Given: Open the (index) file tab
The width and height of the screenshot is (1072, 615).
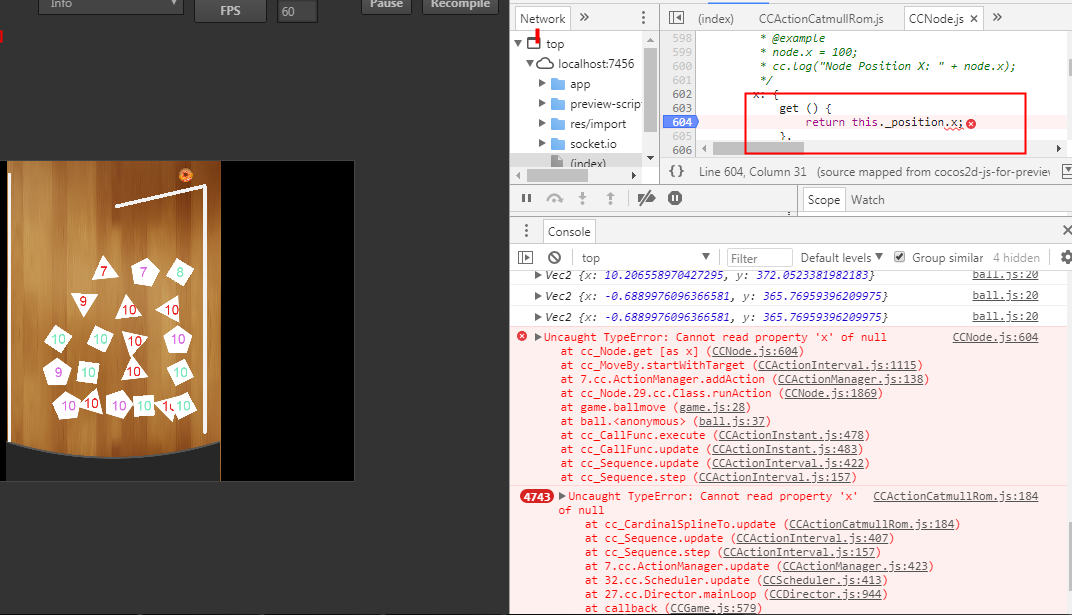Looking at the screenshot, I should coord(716,18).
